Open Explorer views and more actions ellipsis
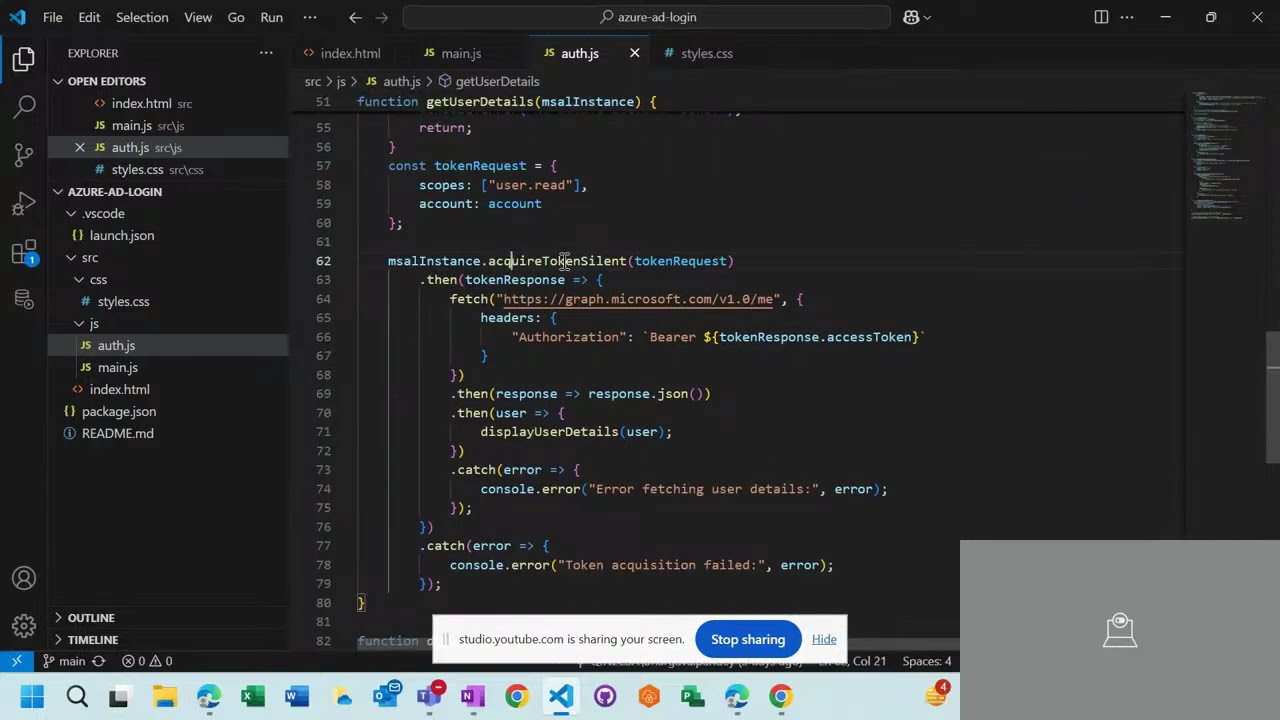 pyautogui.click(x=266, y=53)
